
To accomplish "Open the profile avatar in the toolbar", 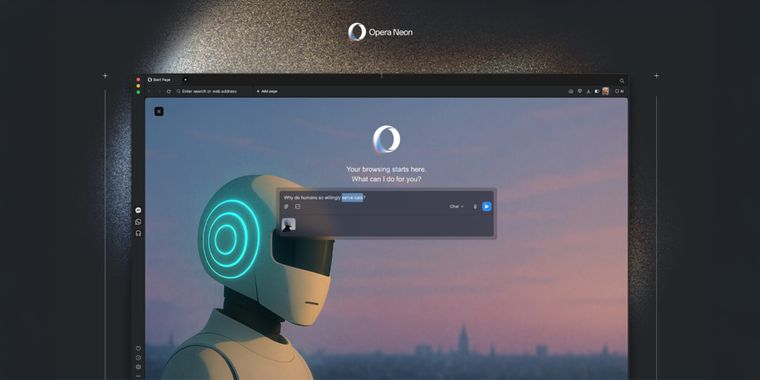I will 605,91.
